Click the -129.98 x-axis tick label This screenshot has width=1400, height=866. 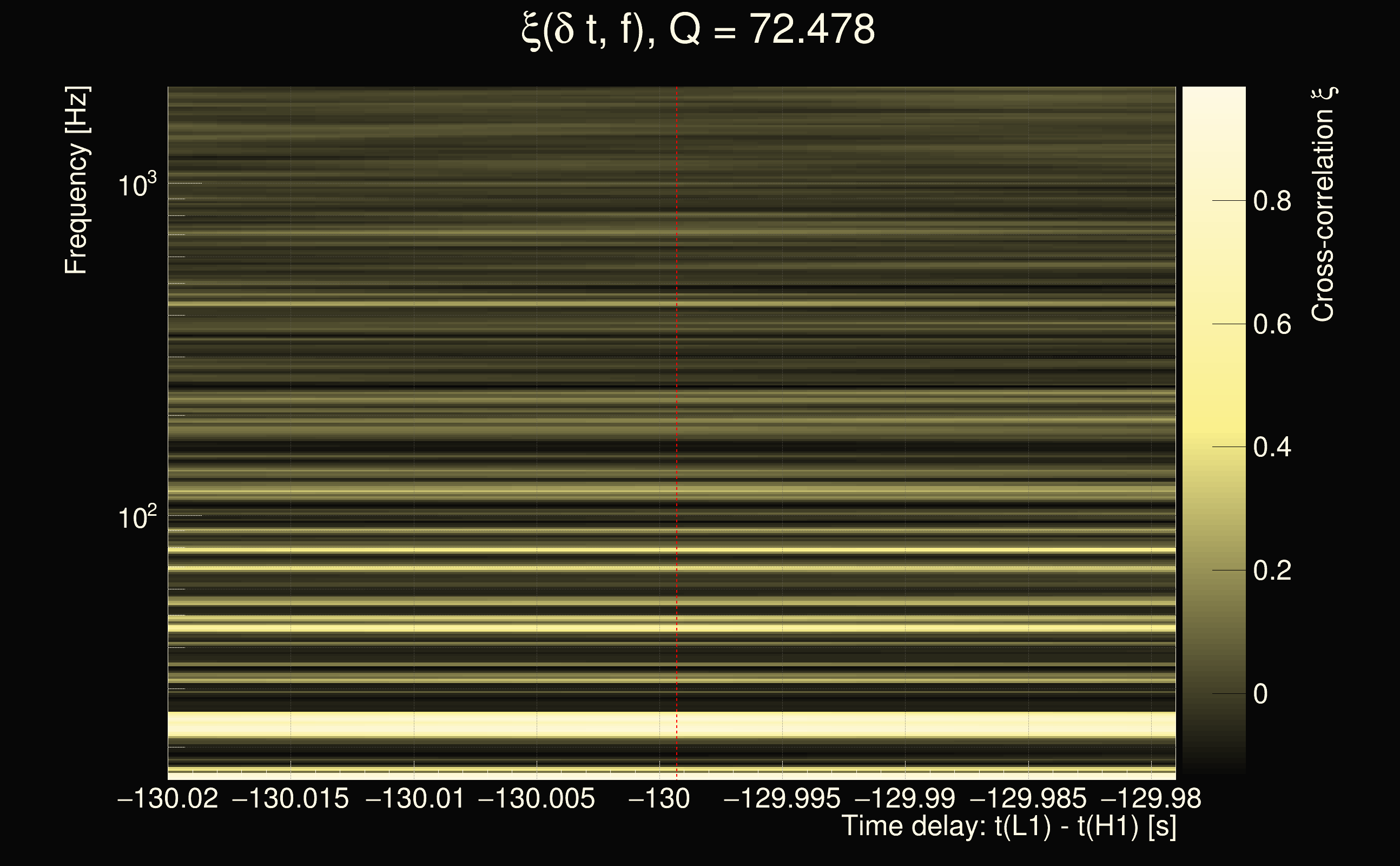click(x=1151, y=798)
